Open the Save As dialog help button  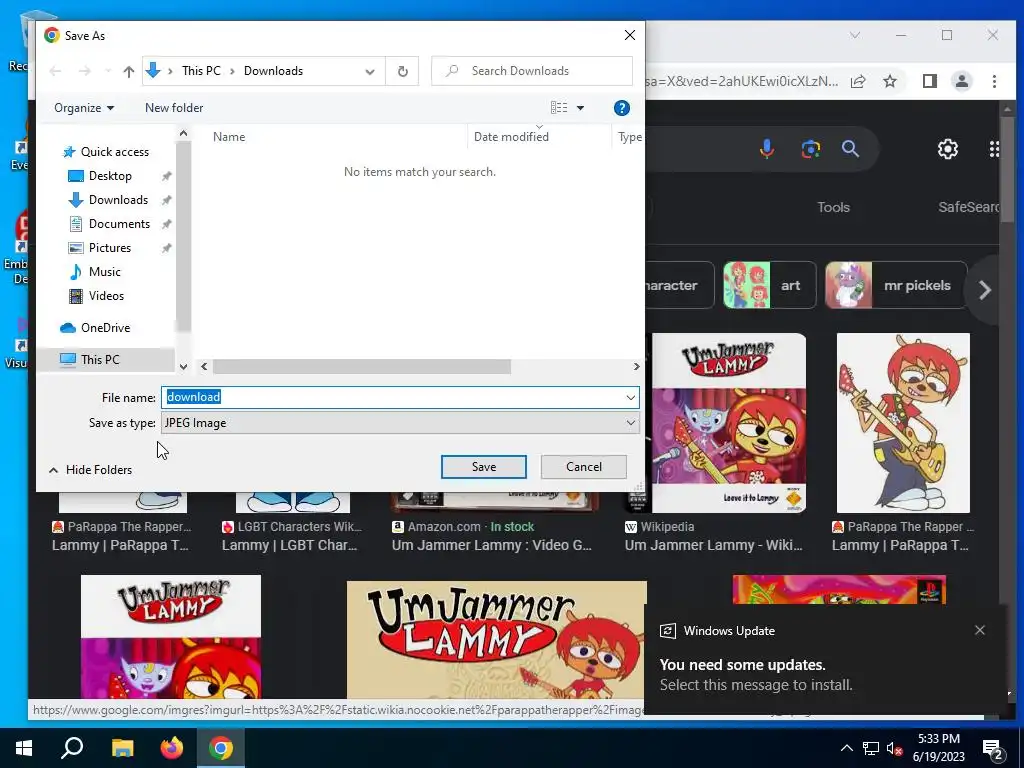point(622,108)
